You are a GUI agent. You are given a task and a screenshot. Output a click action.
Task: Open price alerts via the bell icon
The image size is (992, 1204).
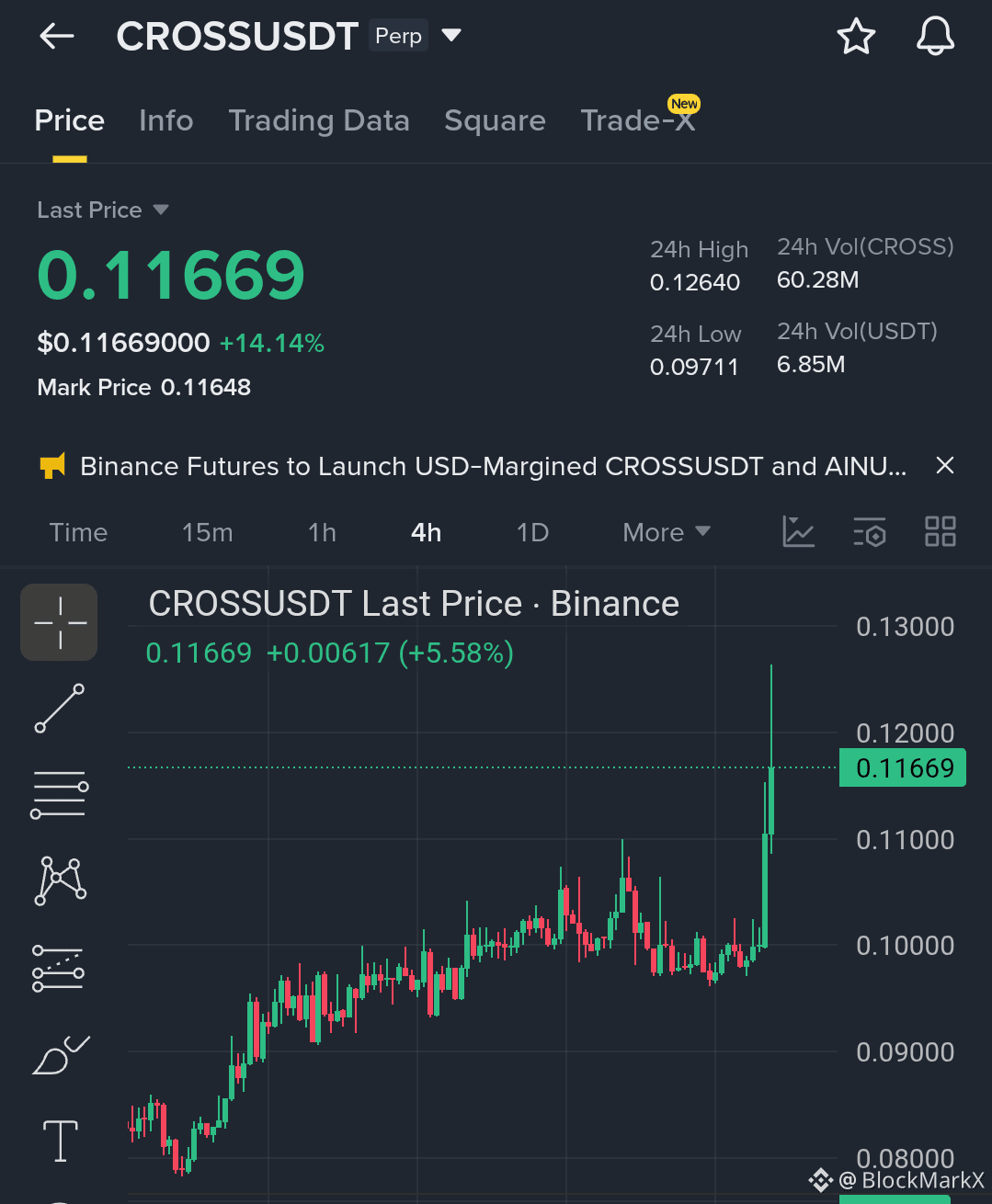[x=935, y=37]
